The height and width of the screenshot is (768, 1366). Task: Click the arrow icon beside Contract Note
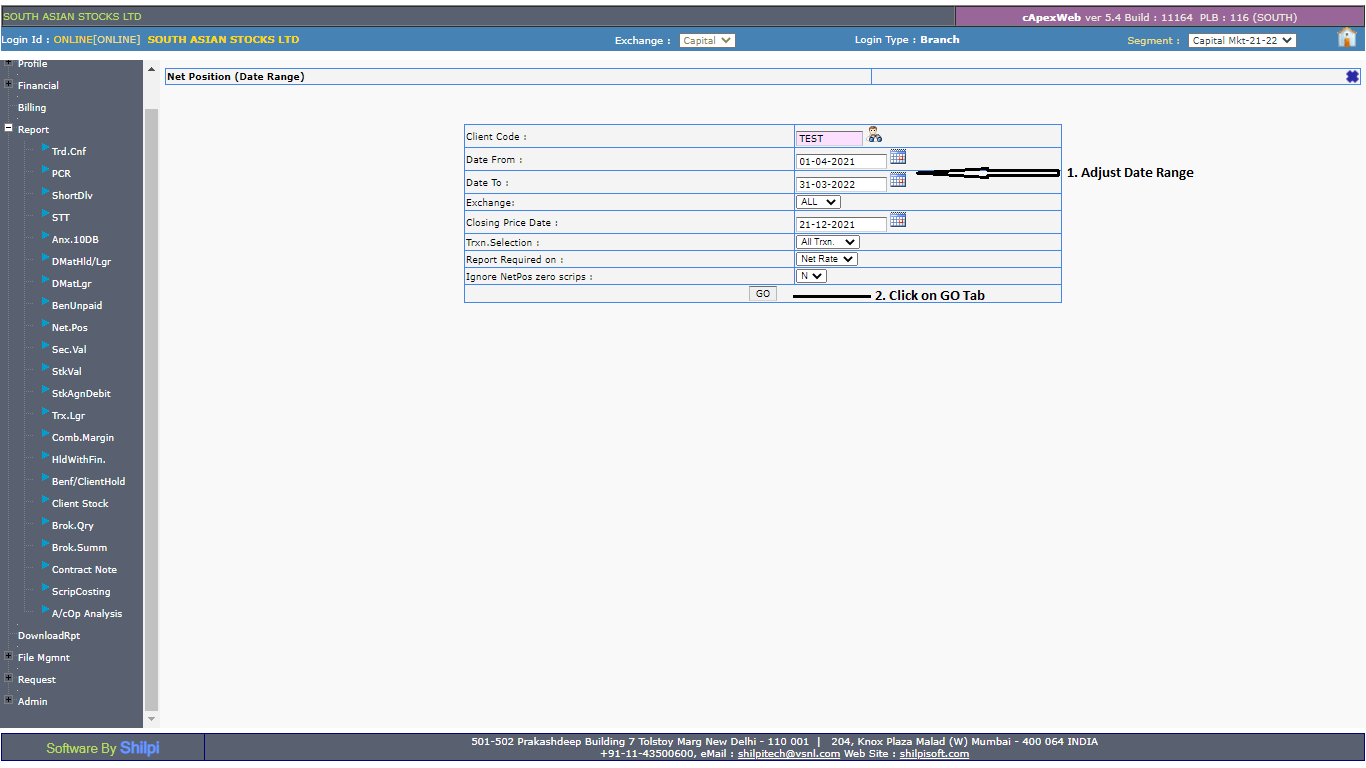[x=46, y=567]
